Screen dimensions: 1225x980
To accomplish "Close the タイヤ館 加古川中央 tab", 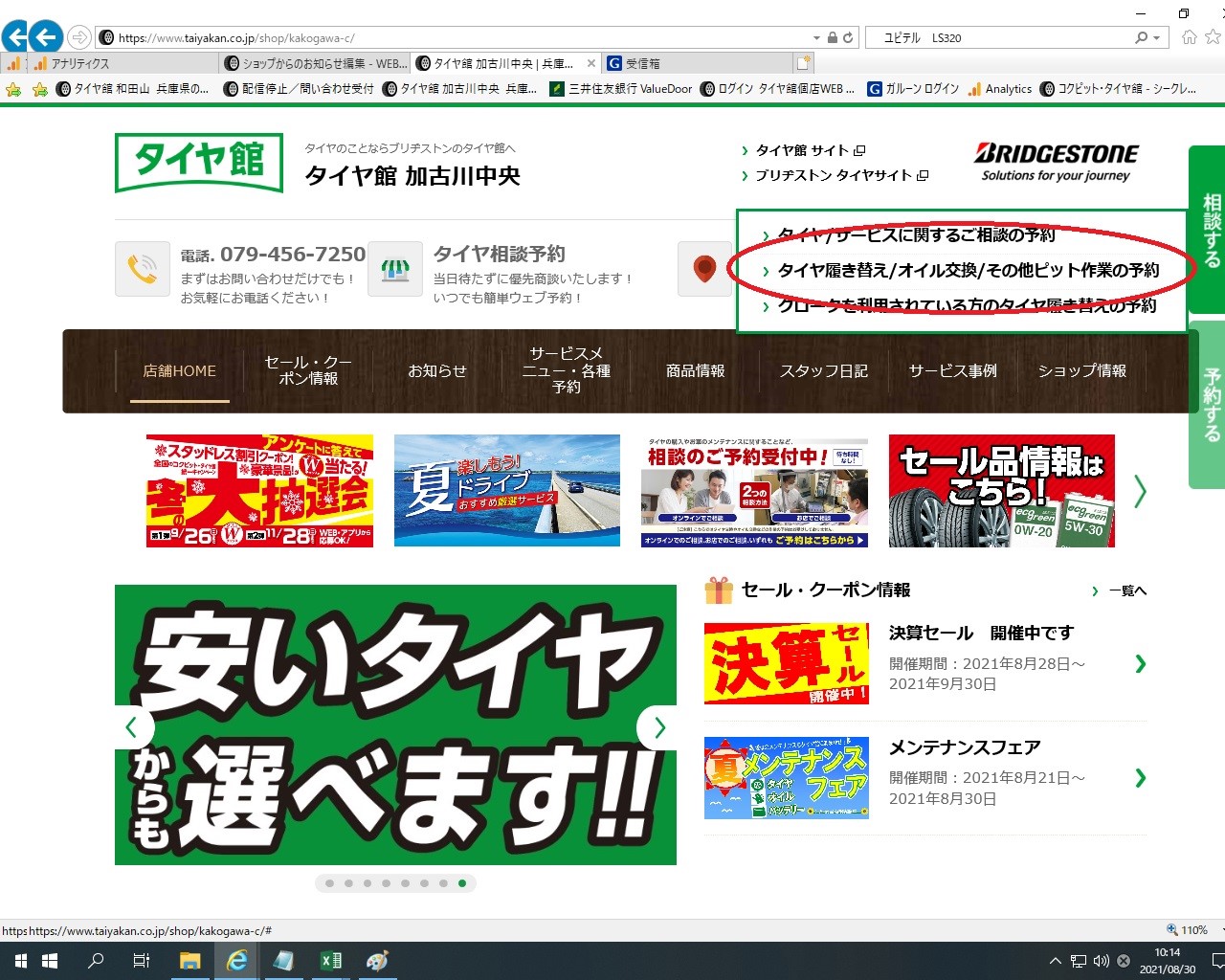I will point(591,63).
